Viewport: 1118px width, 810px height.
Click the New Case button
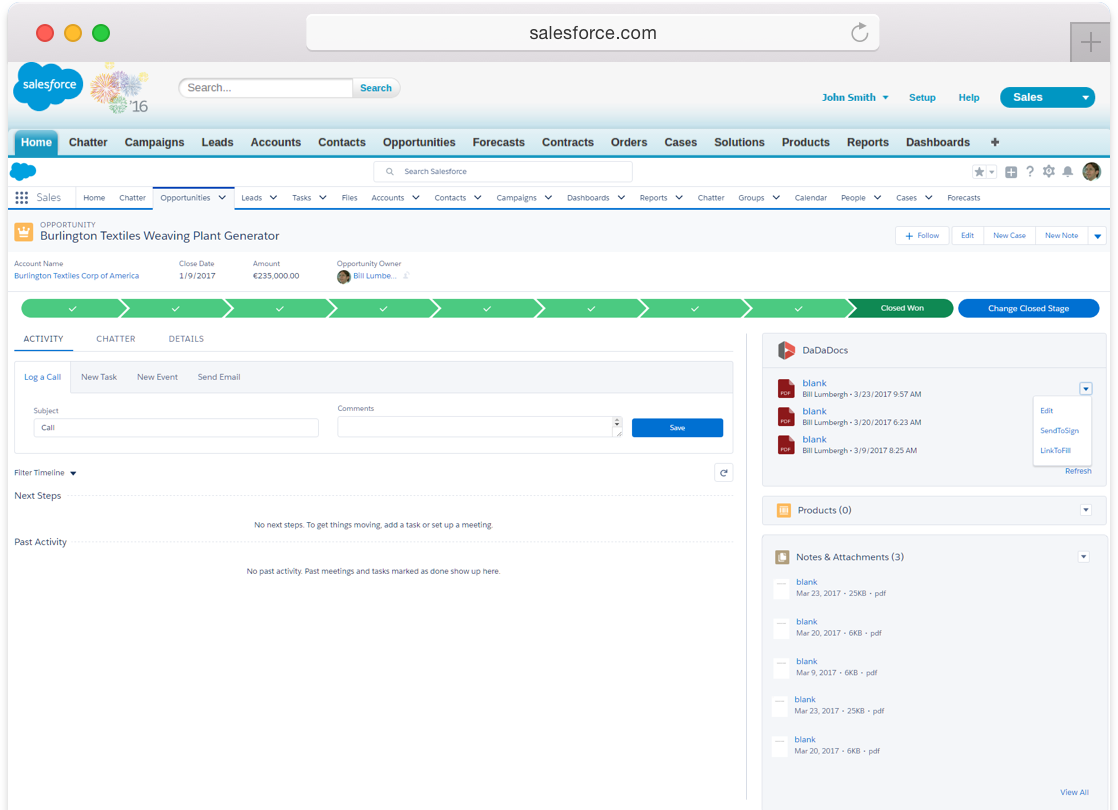tap(1009, 236)
